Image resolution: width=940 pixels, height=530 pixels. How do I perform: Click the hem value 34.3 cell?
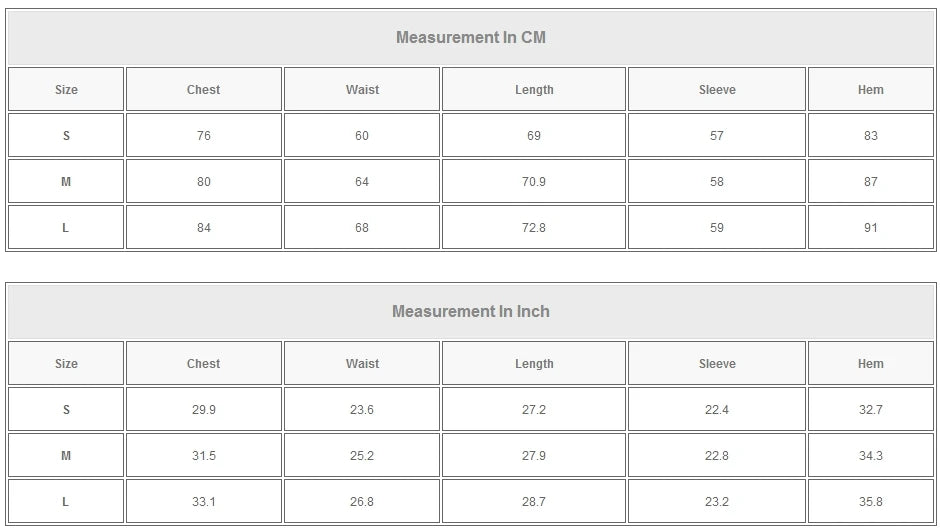click(x=870, y=456)
